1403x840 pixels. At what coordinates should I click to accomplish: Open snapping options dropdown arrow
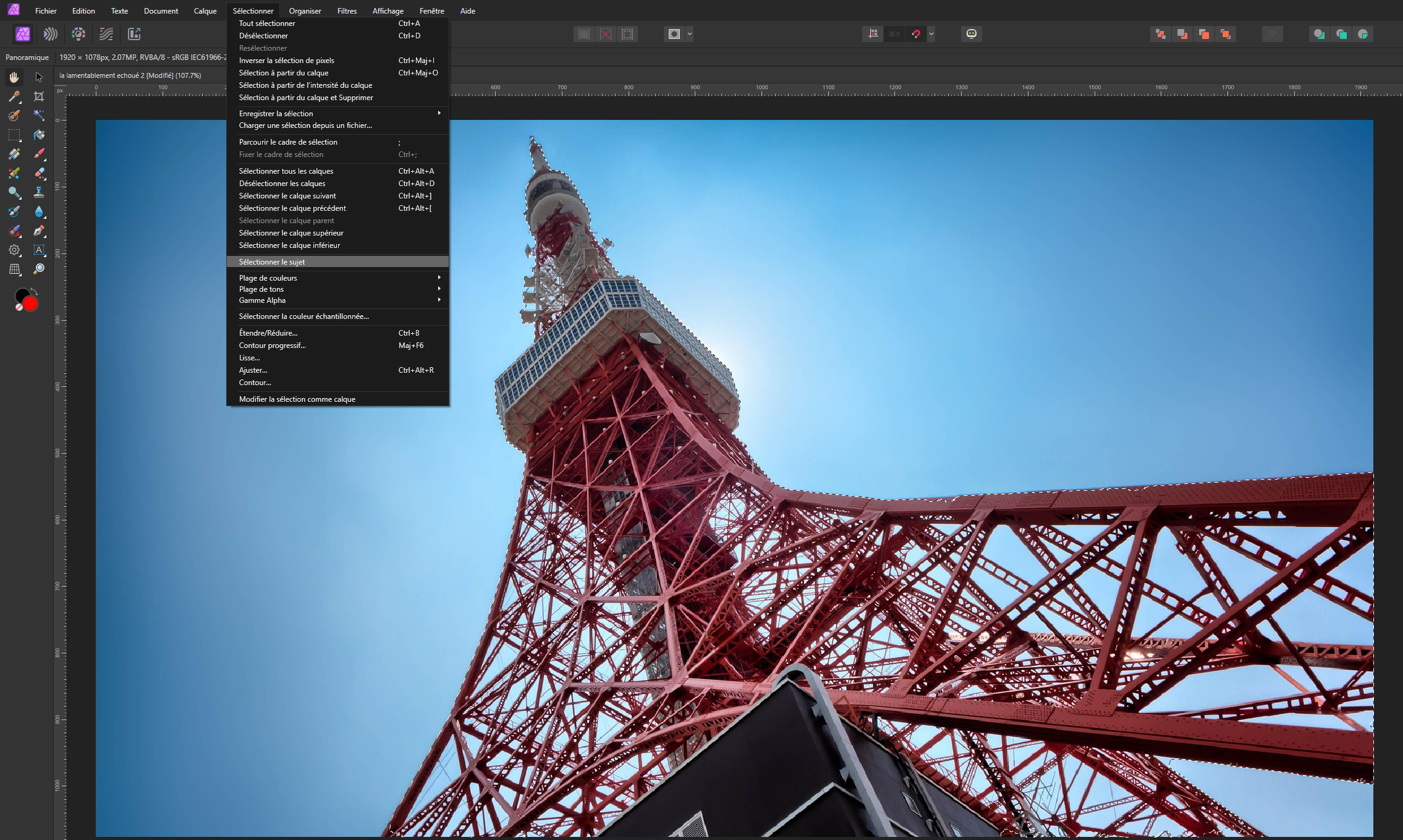click(931, 34)
